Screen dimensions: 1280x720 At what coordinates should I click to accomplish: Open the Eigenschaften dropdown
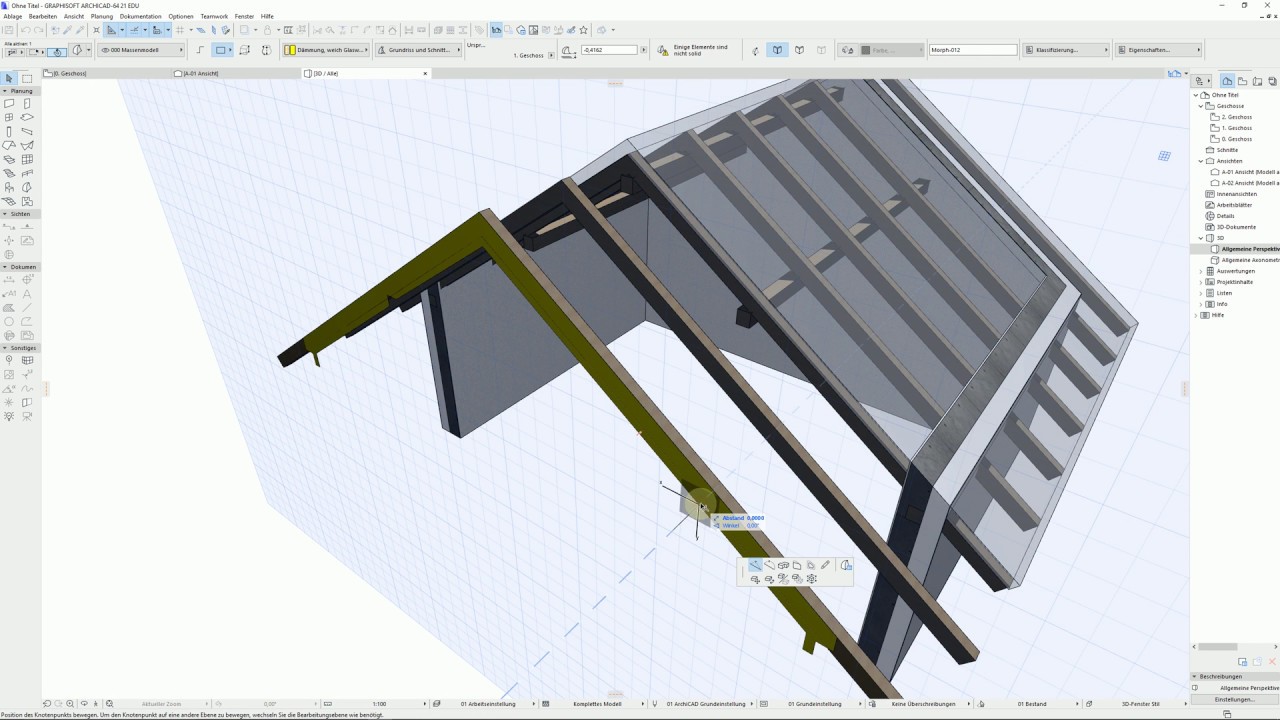(x=1157, y=50)
